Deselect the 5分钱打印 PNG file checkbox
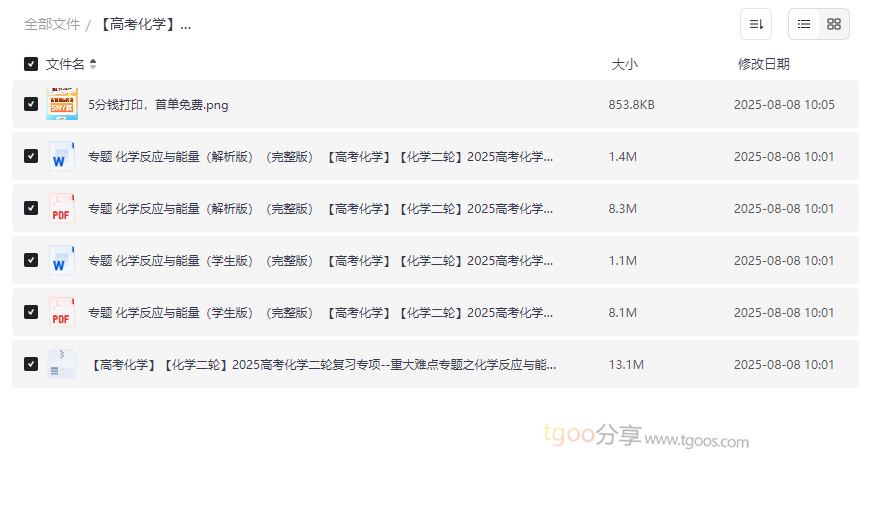Screen dimensions: 874x514 [x=31, y=105]
